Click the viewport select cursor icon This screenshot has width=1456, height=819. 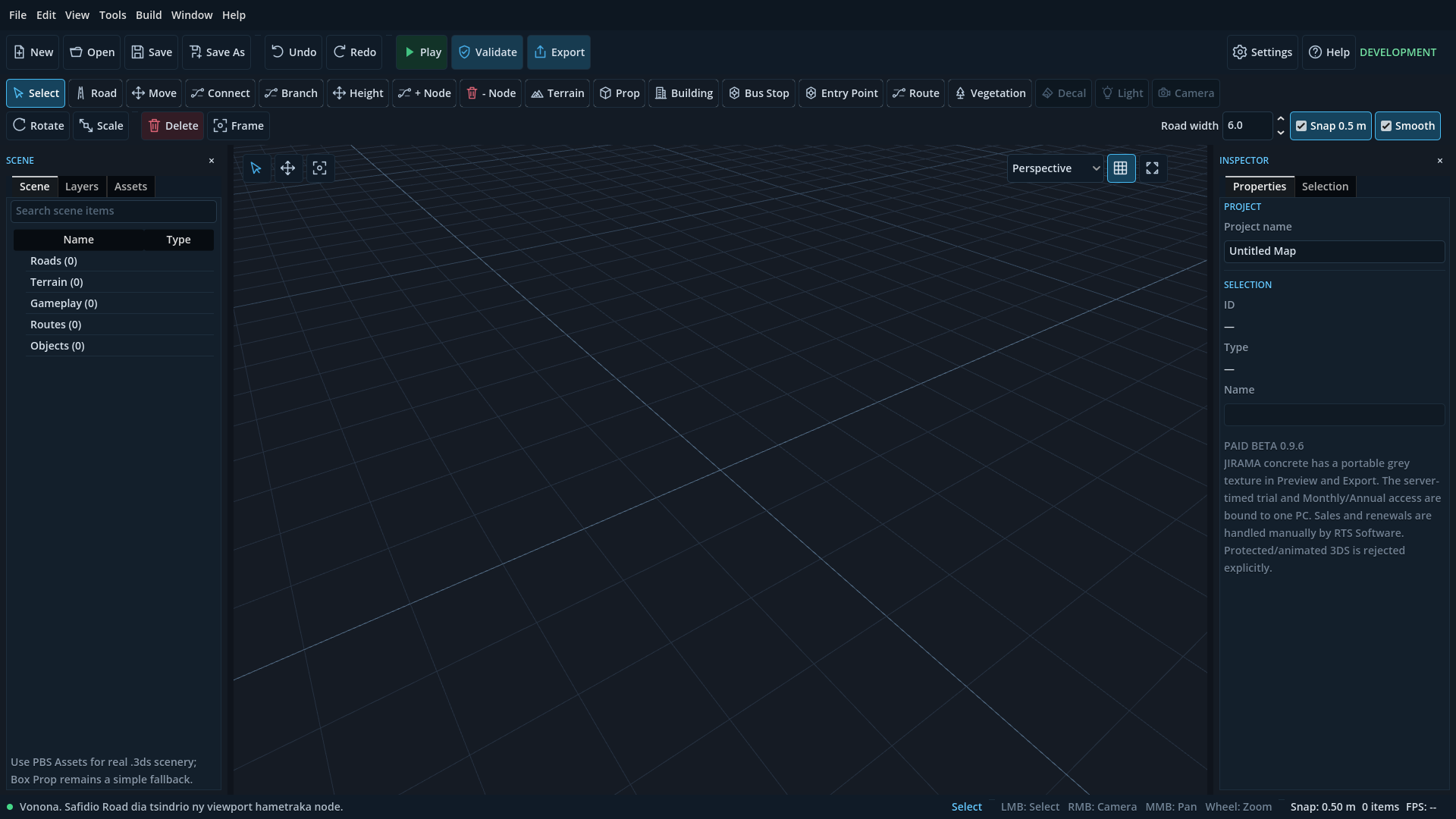pyautogui.click(x=256, y=168)
